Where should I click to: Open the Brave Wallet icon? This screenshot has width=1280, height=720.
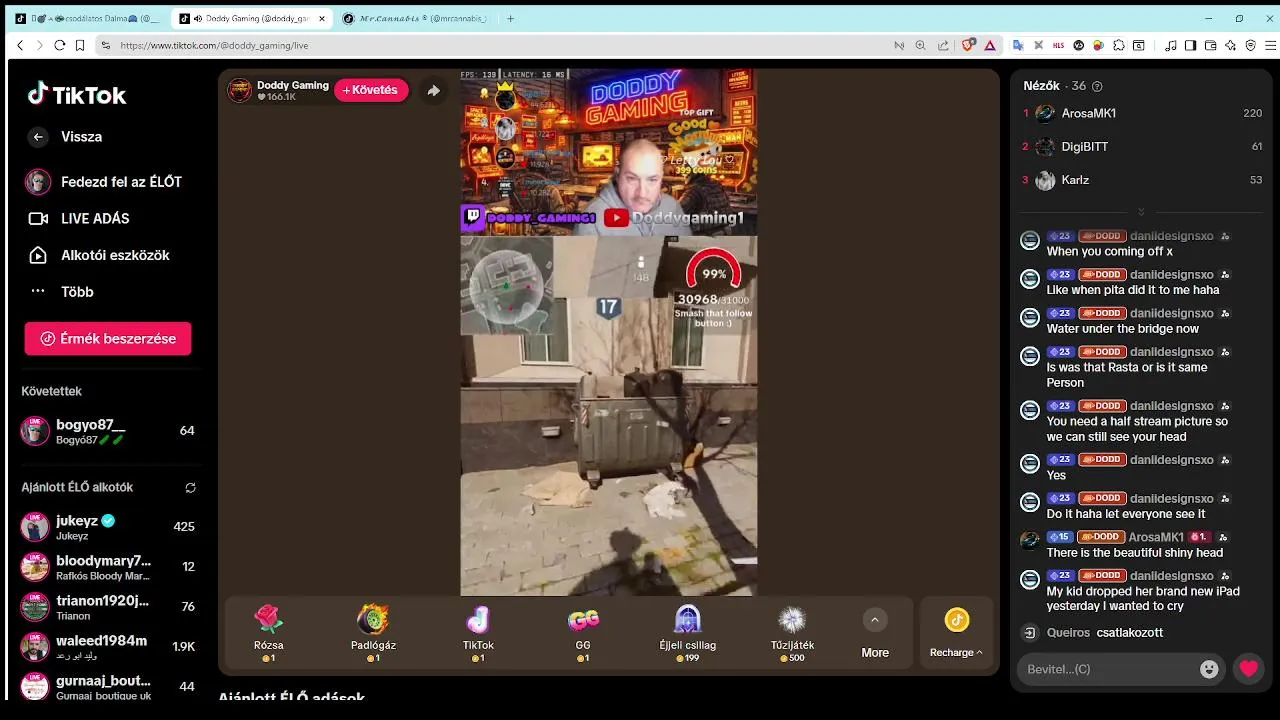(x=1210, y=45)
